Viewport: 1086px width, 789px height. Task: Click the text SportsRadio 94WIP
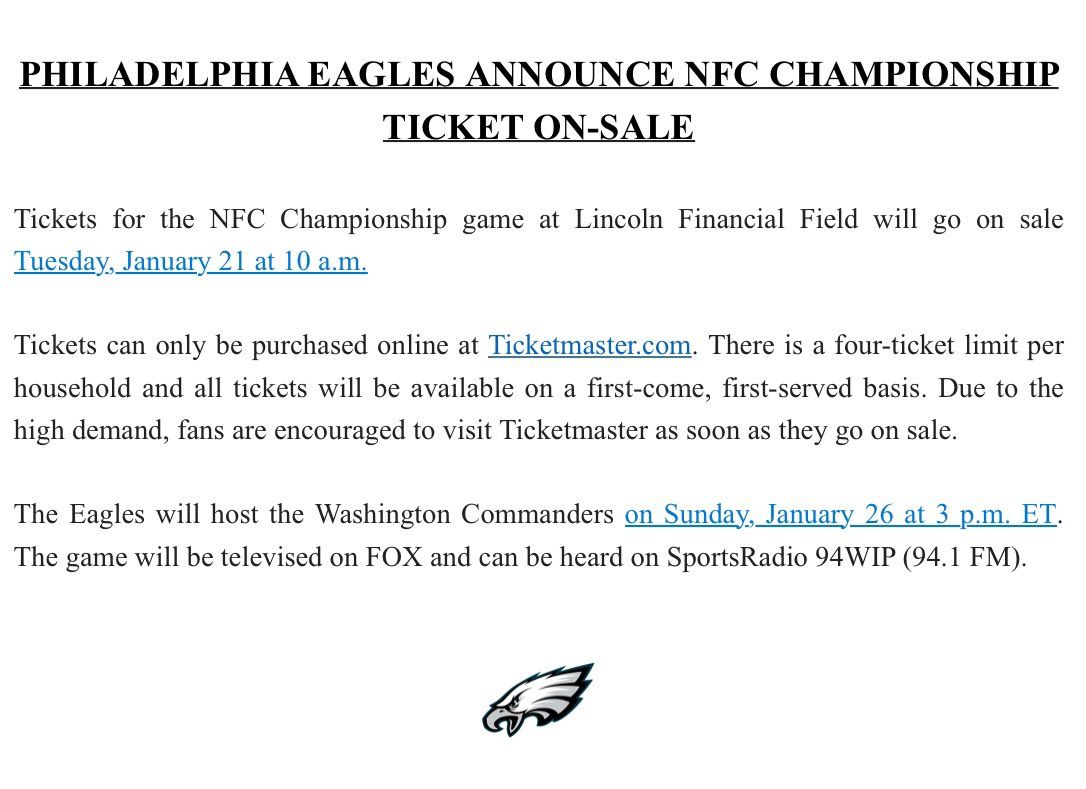click(781, 557)
